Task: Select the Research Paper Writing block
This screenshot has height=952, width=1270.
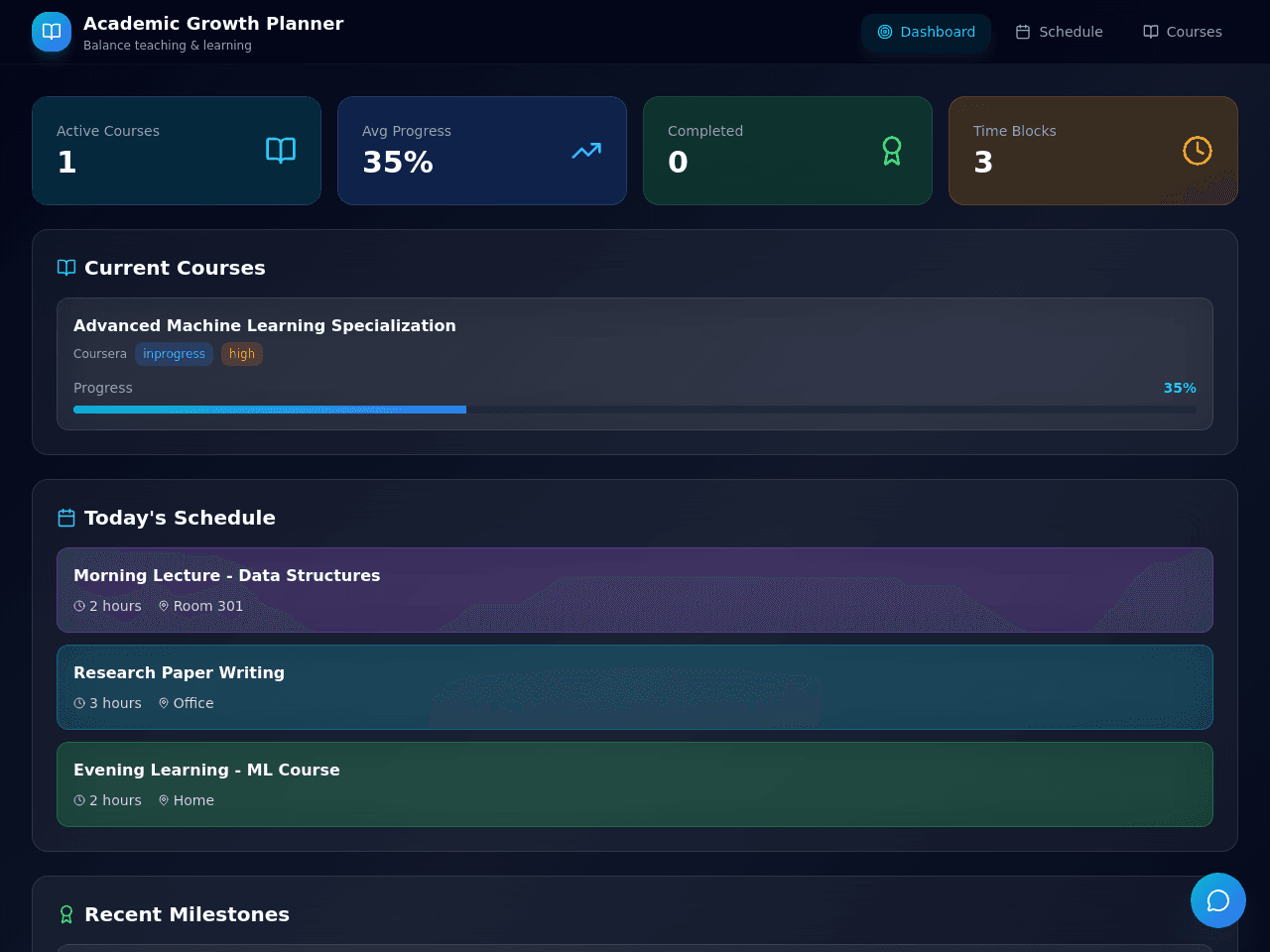Action: tap(635, 687)
